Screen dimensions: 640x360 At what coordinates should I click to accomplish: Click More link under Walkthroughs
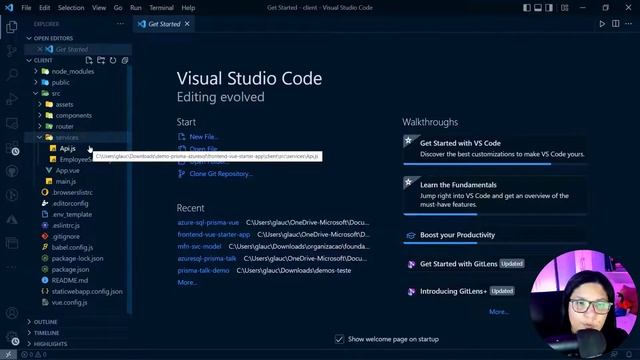(x=499, y=312)
